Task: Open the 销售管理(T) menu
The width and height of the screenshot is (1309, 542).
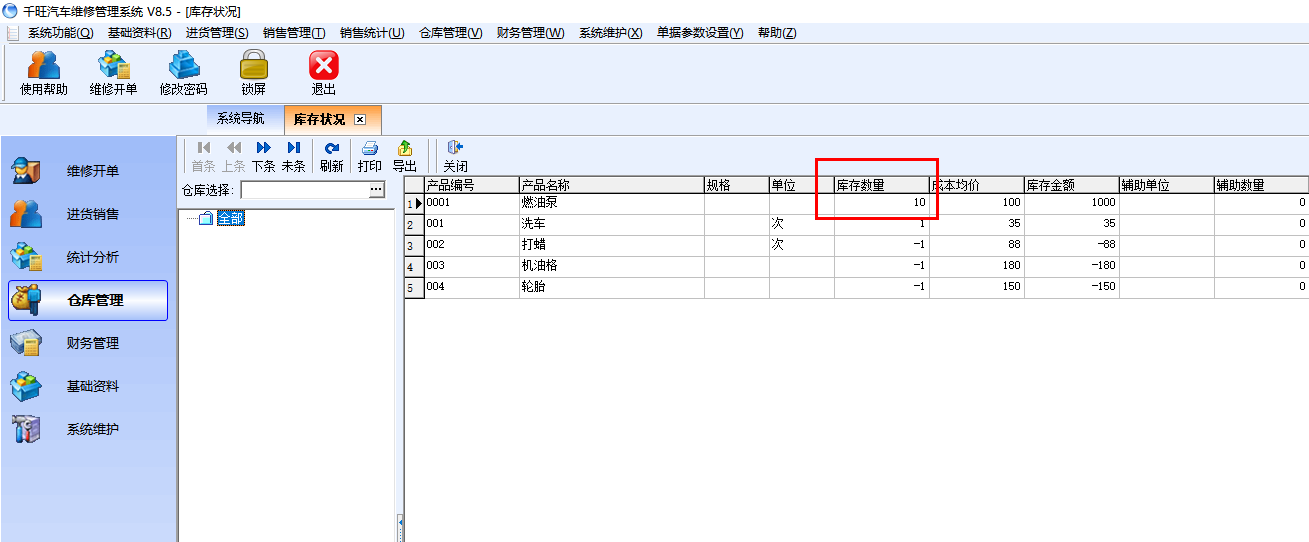Action: [x=294, y=33]
